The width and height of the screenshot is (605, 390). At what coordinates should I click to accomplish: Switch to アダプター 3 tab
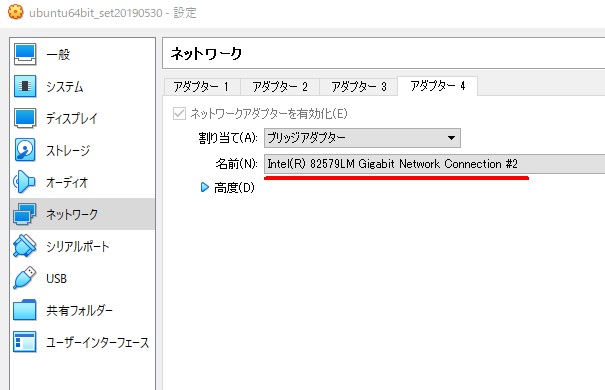tap(358, 86)
